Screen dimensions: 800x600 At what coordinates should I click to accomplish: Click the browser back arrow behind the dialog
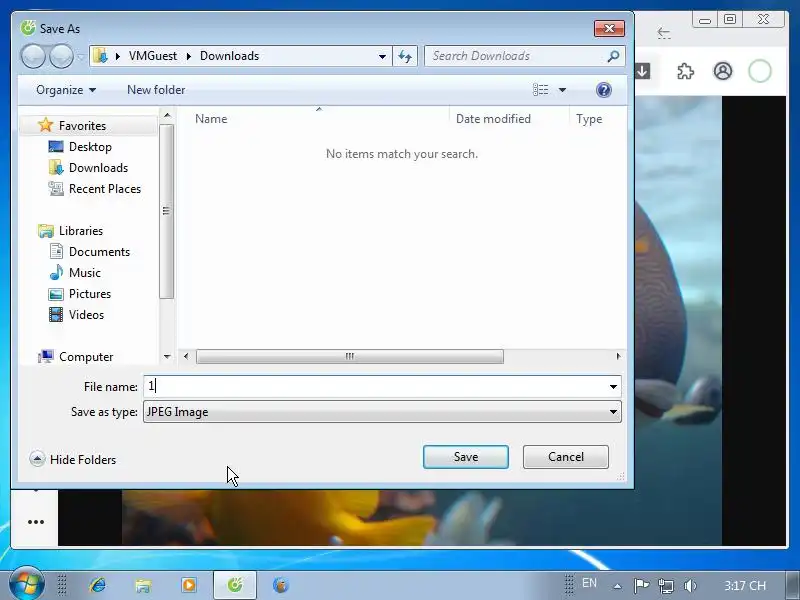point(663,33)
